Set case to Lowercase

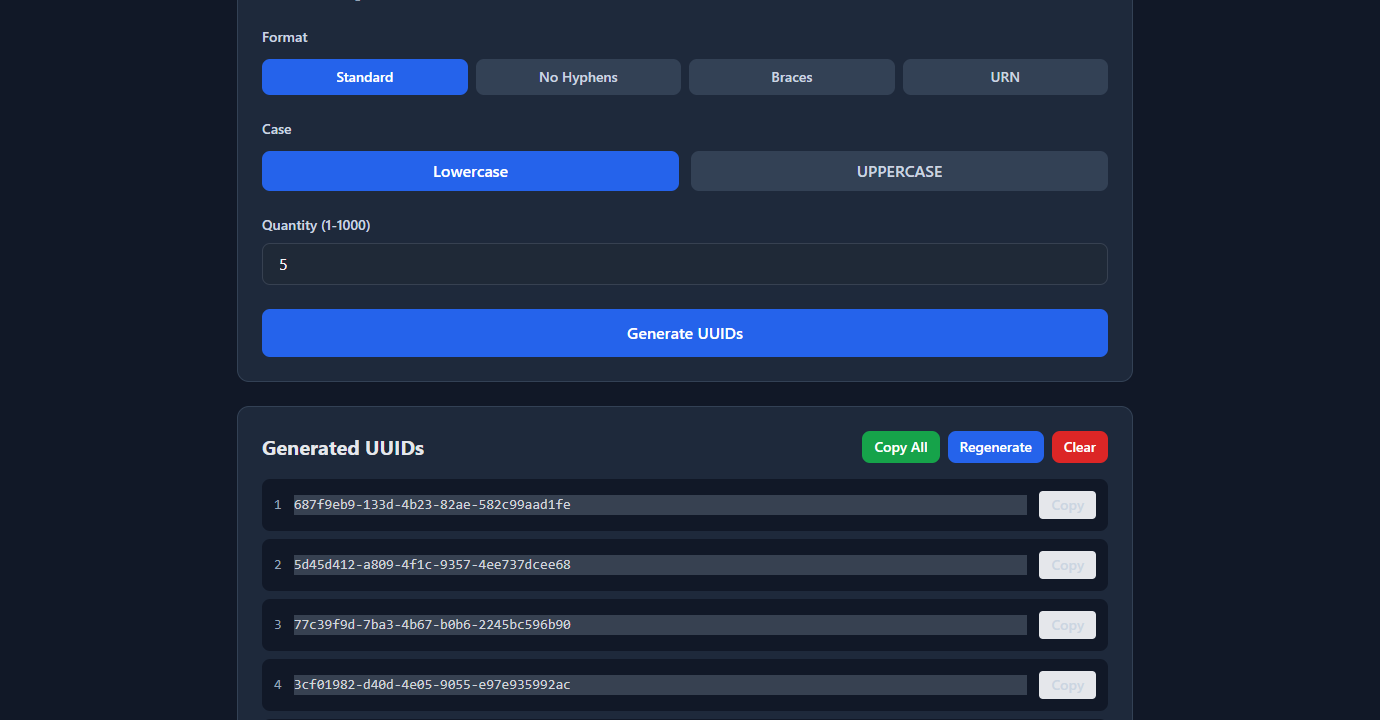pyautogui.click(x=470, y=171)
